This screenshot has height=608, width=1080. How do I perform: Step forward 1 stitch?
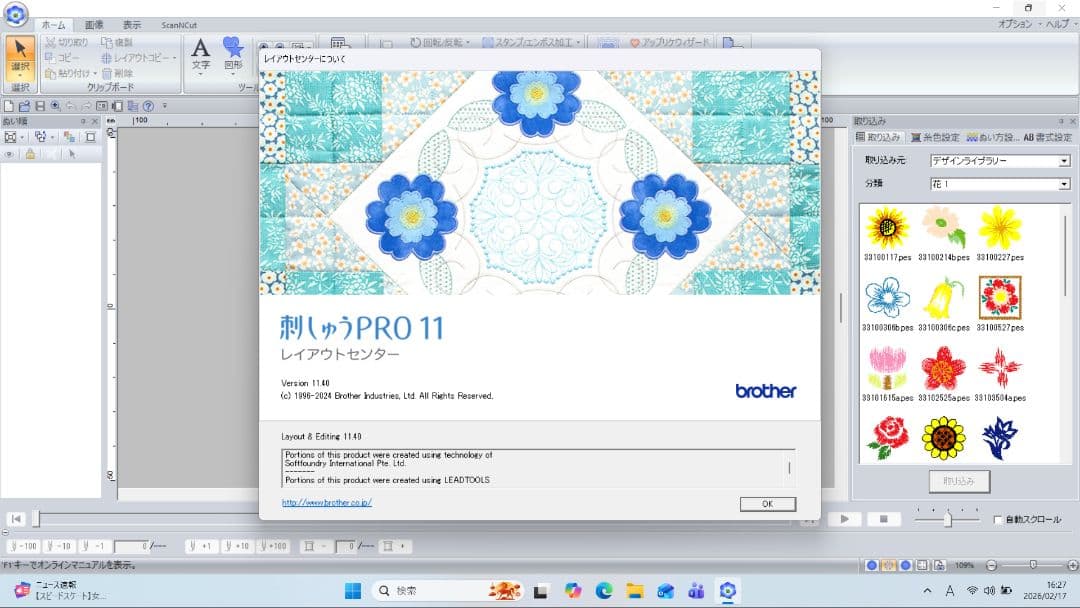200,546
